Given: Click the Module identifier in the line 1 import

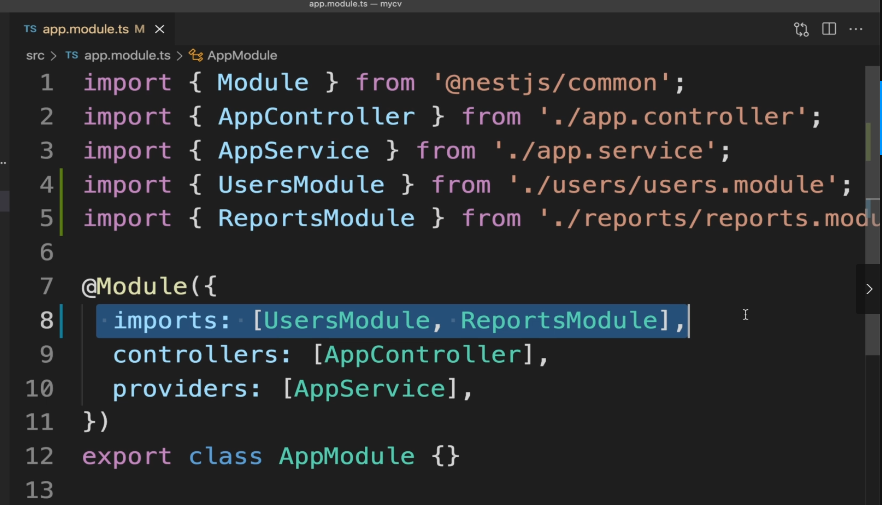Looking at the screenshot, I should [263, 83].
